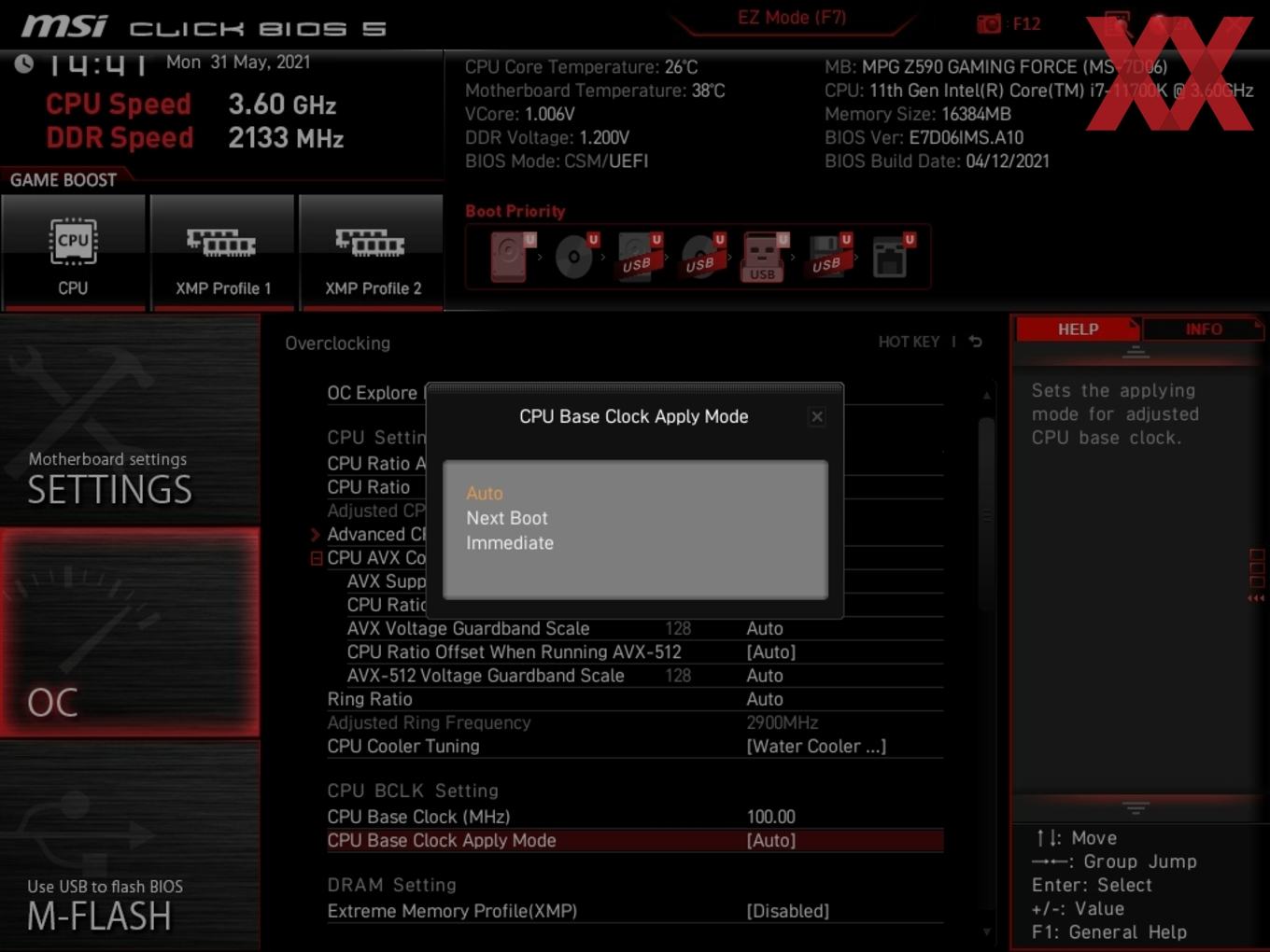This screenshot has height=952, width=1270.
Task: Select the CPU Ratio row
Action: [368, 487]
